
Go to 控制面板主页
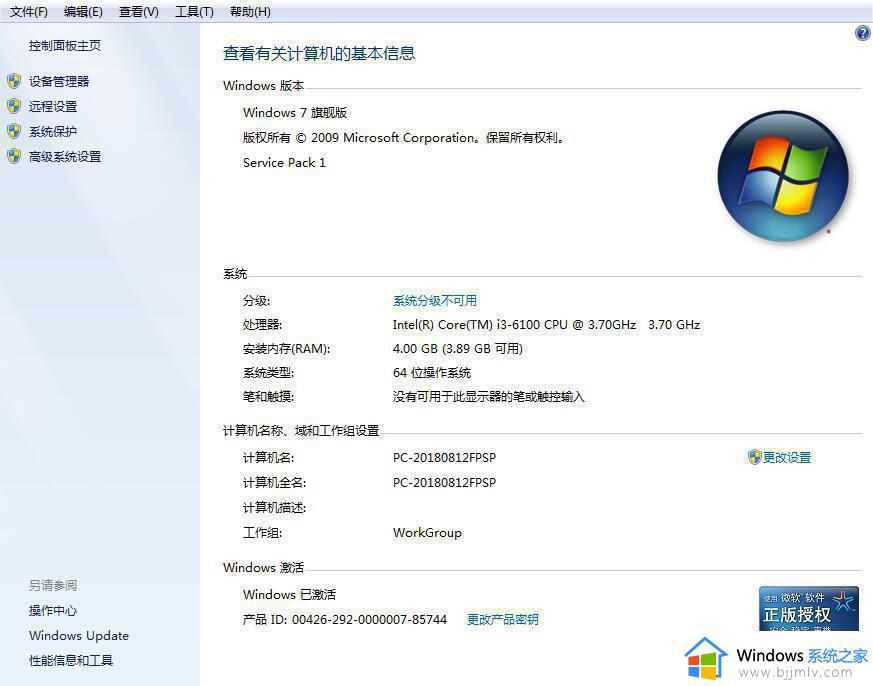coord(65,46)
